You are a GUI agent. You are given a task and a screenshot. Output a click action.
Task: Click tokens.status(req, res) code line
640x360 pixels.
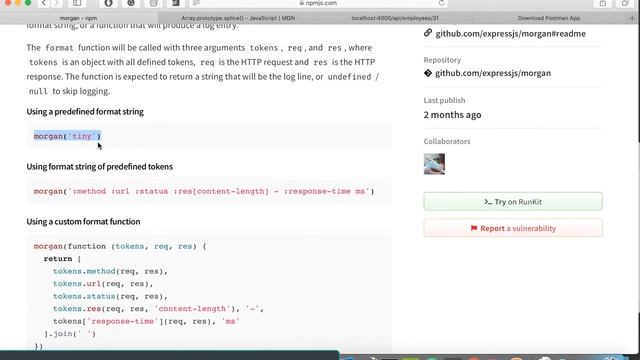[x=110, y=296]
